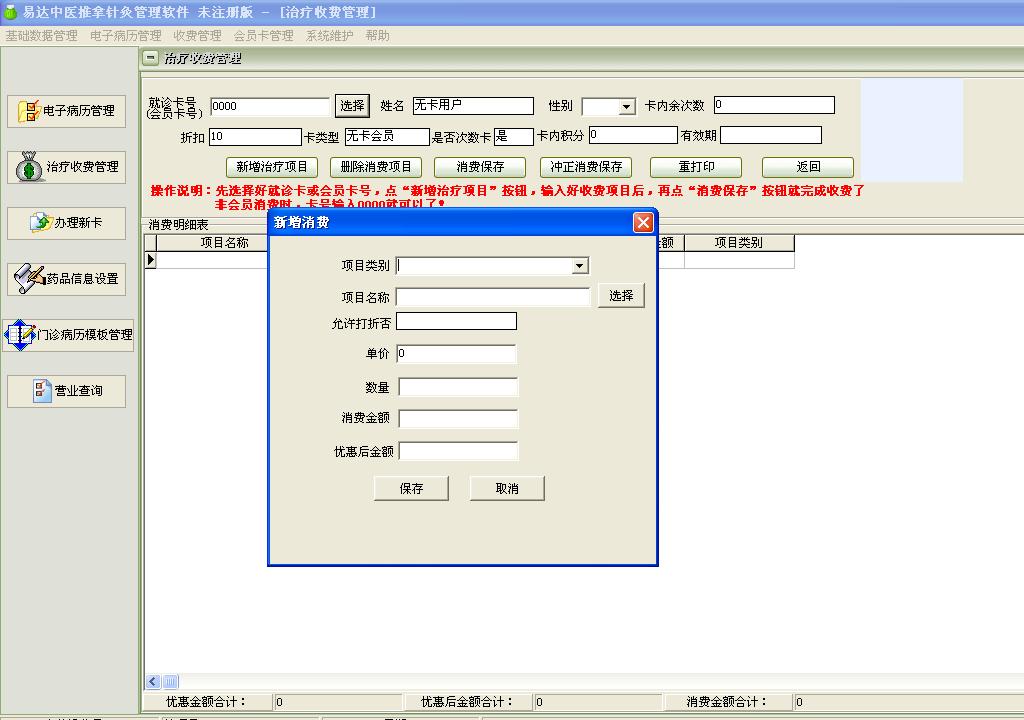Focus the 数量 field in dialog

click(458, 387)
